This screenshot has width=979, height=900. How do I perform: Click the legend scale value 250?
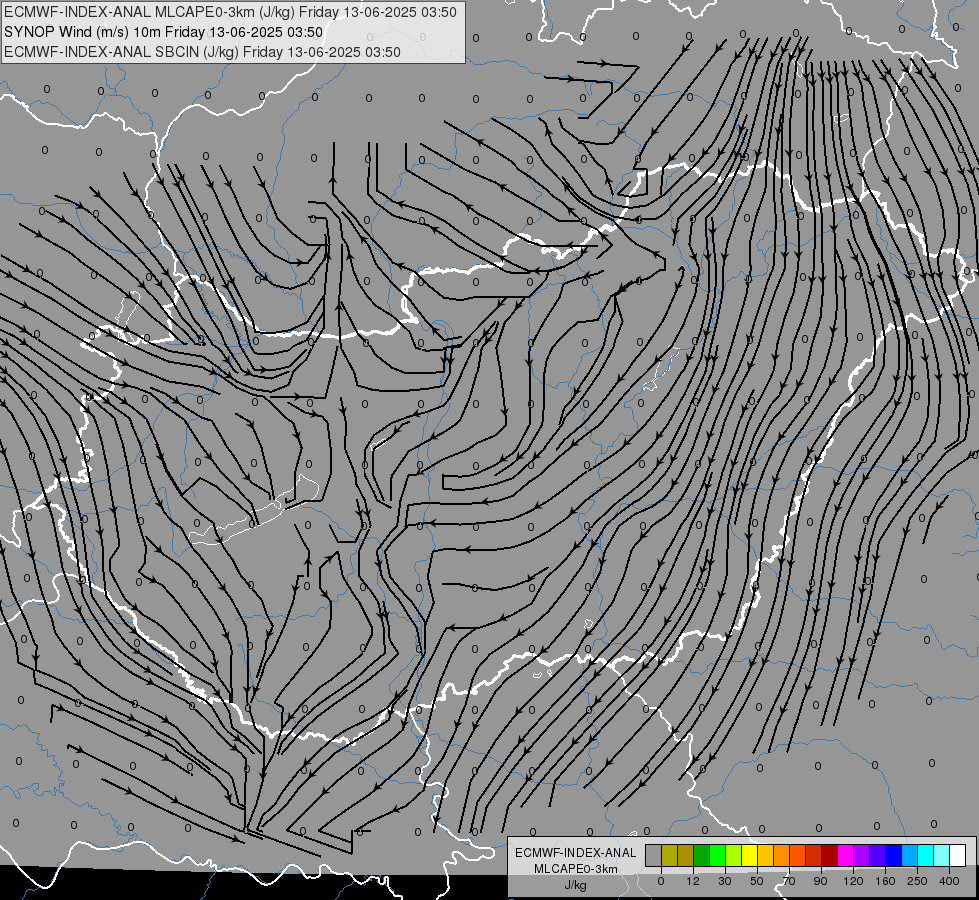point(917,881)
